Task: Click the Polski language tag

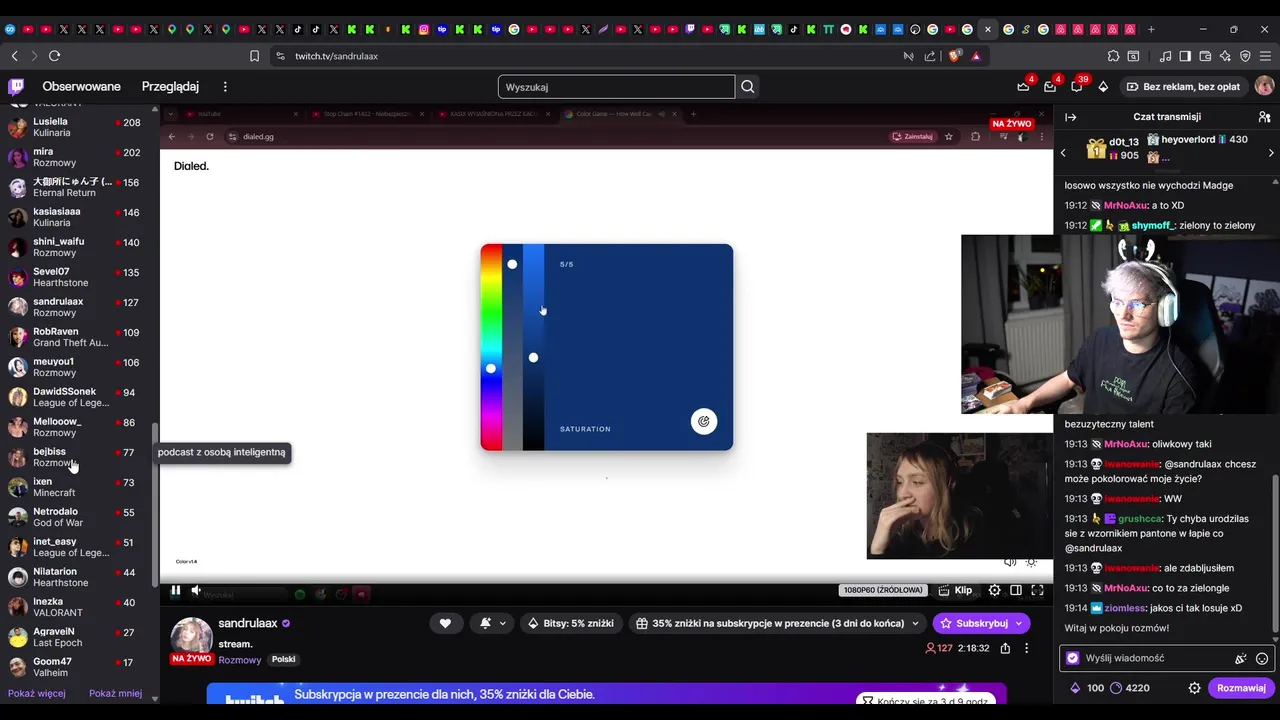Action: pyautogui.click(x=284, y=660)
